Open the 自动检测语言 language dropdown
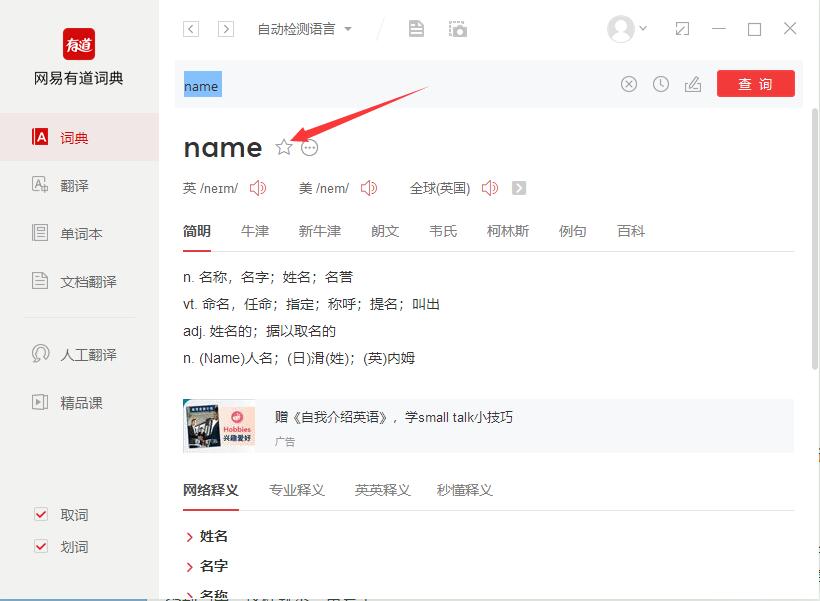 click(304, 29)
